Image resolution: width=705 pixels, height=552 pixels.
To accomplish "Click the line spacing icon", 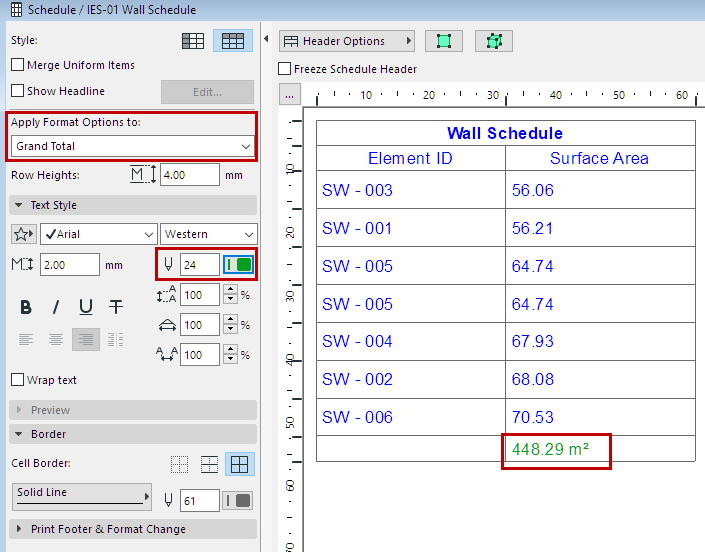I will 166,294.
